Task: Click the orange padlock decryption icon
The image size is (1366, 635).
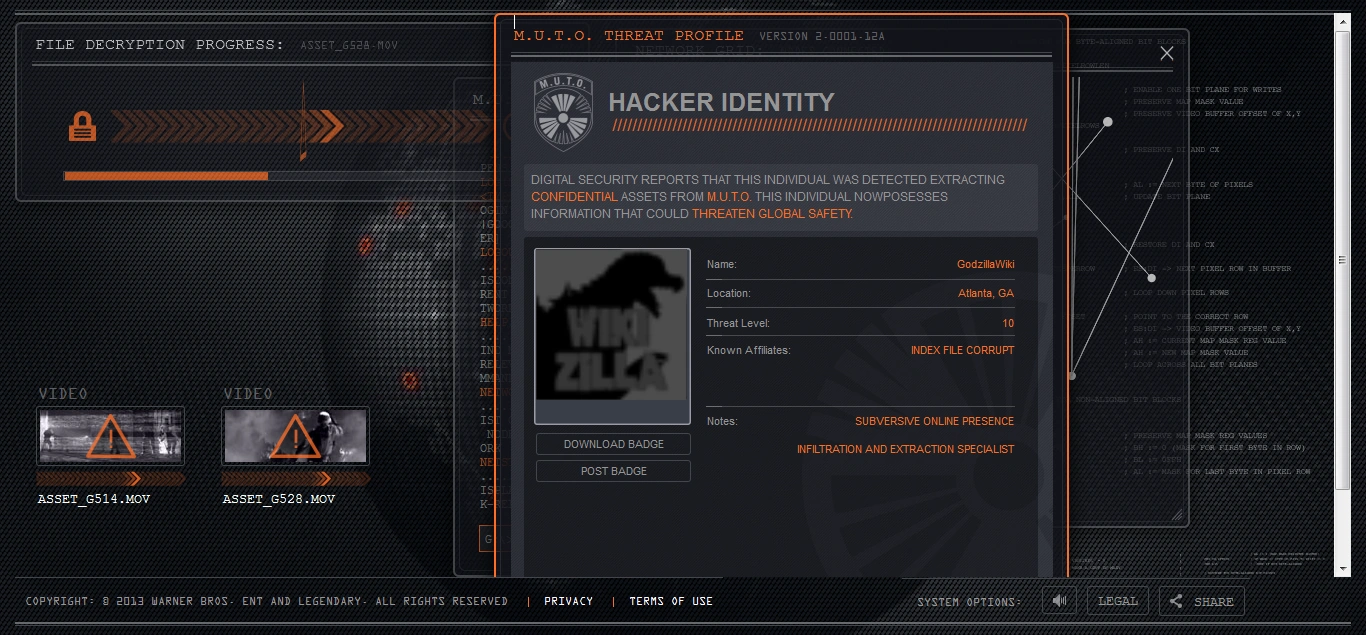Action: 82,126
